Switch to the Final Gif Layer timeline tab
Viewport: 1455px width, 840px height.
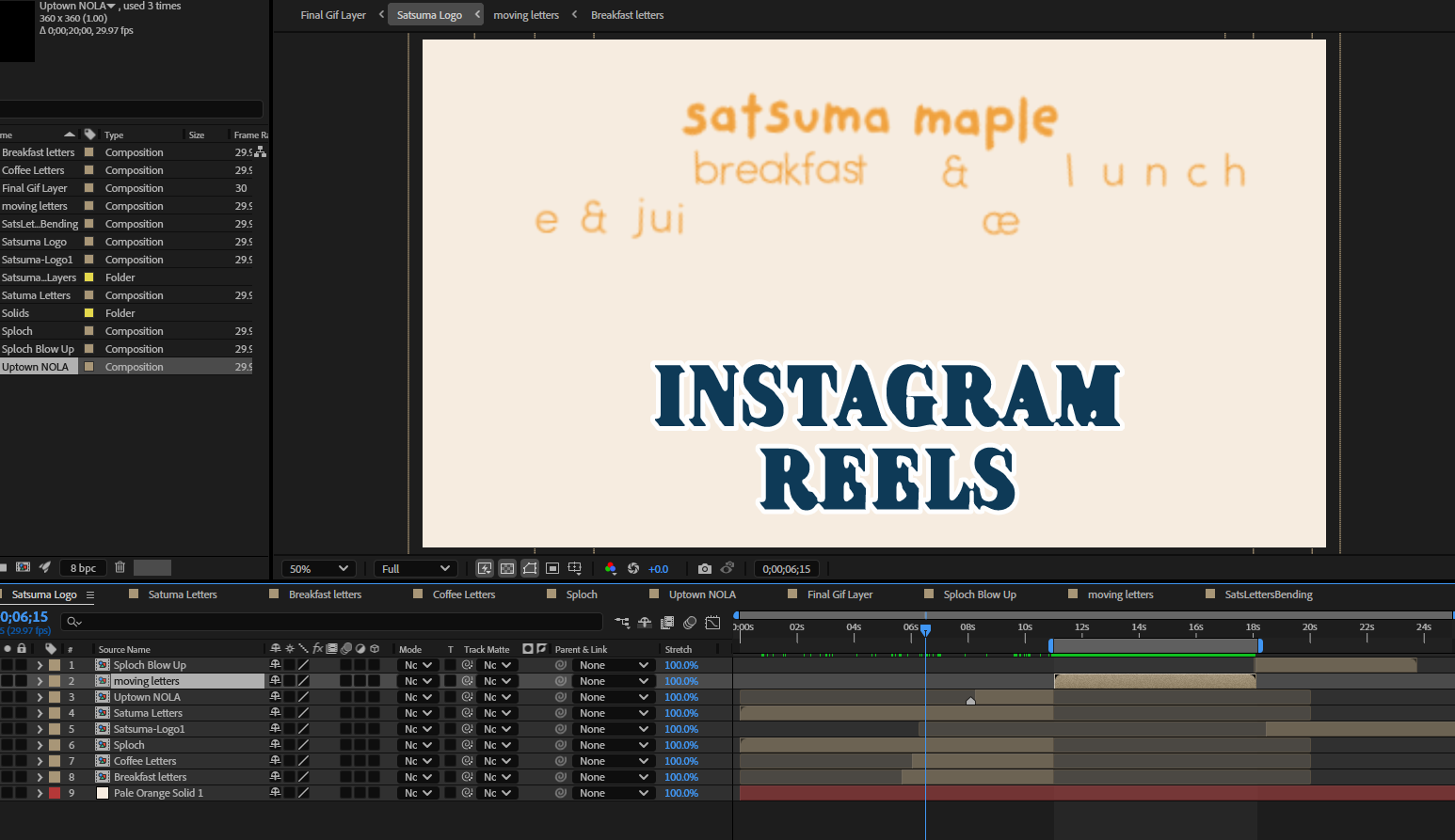pos(839,594)
